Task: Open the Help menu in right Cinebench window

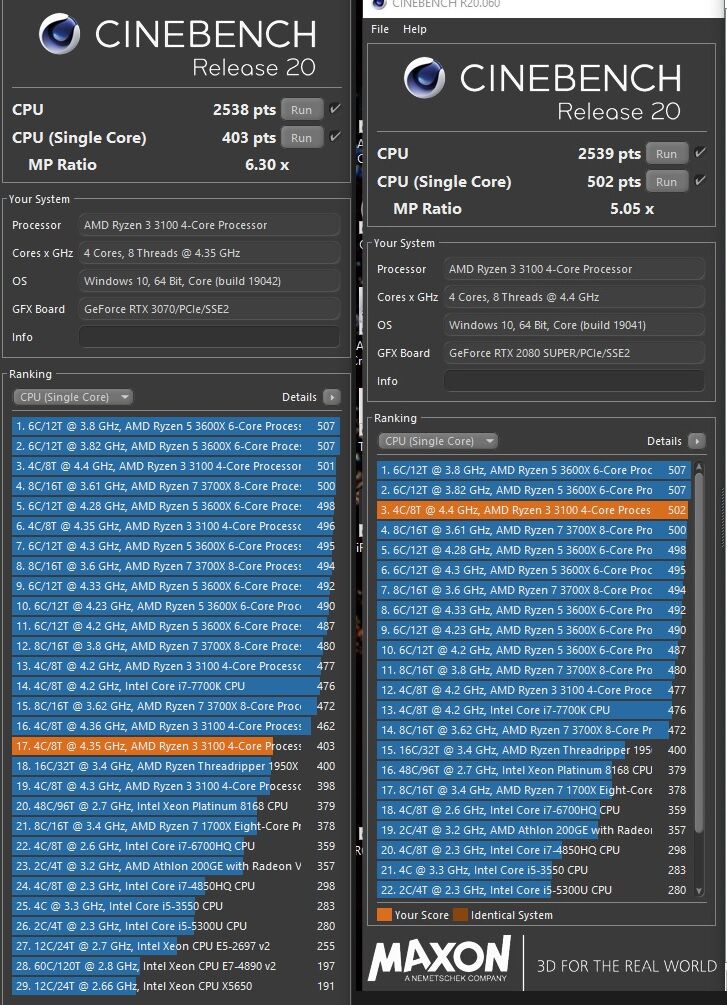Action: point(414,29)
